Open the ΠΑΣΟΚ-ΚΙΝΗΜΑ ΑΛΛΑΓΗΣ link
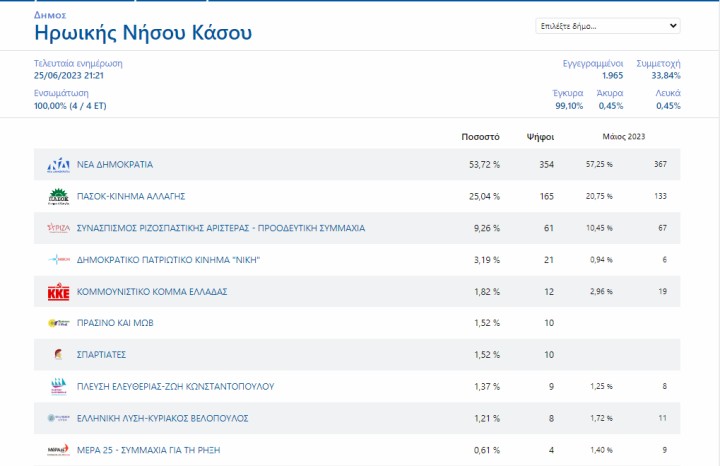Viewport: 720px width, 466px height. click(131, 196)
